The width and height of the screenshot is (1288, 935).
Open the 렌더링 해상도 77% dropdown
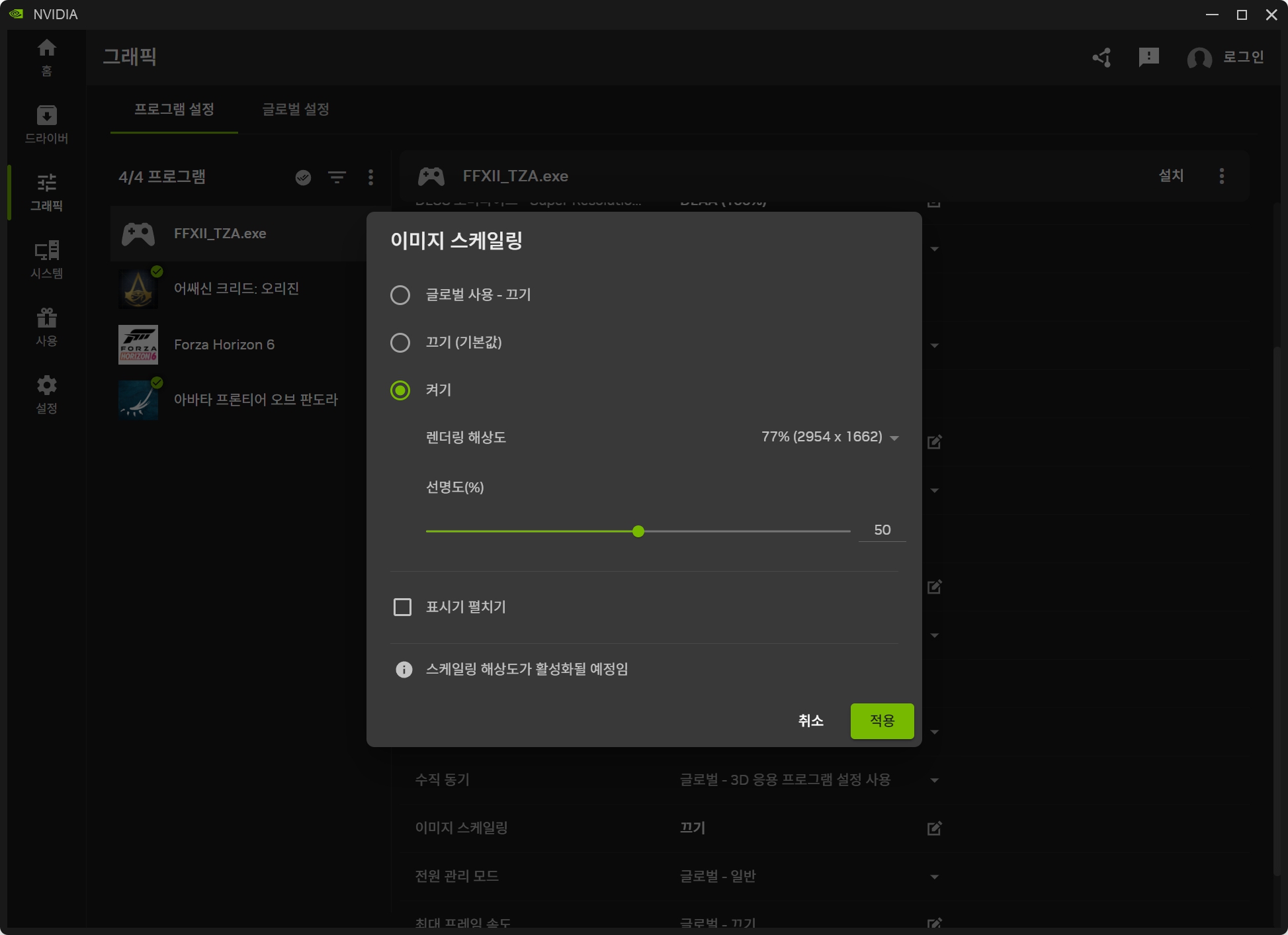coord(830,437)
